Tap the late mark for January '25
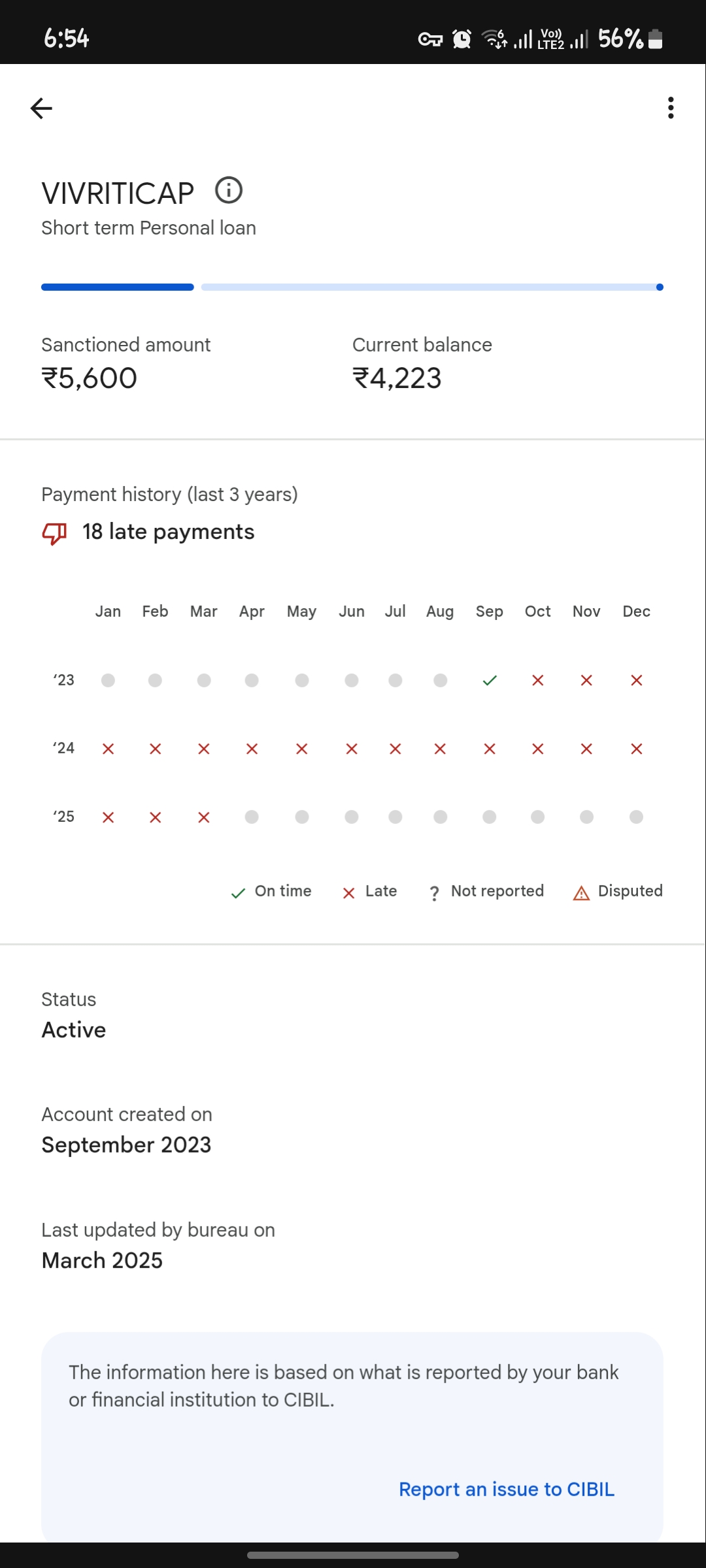This screenshot has width=706, height=1568. (109, 817)
